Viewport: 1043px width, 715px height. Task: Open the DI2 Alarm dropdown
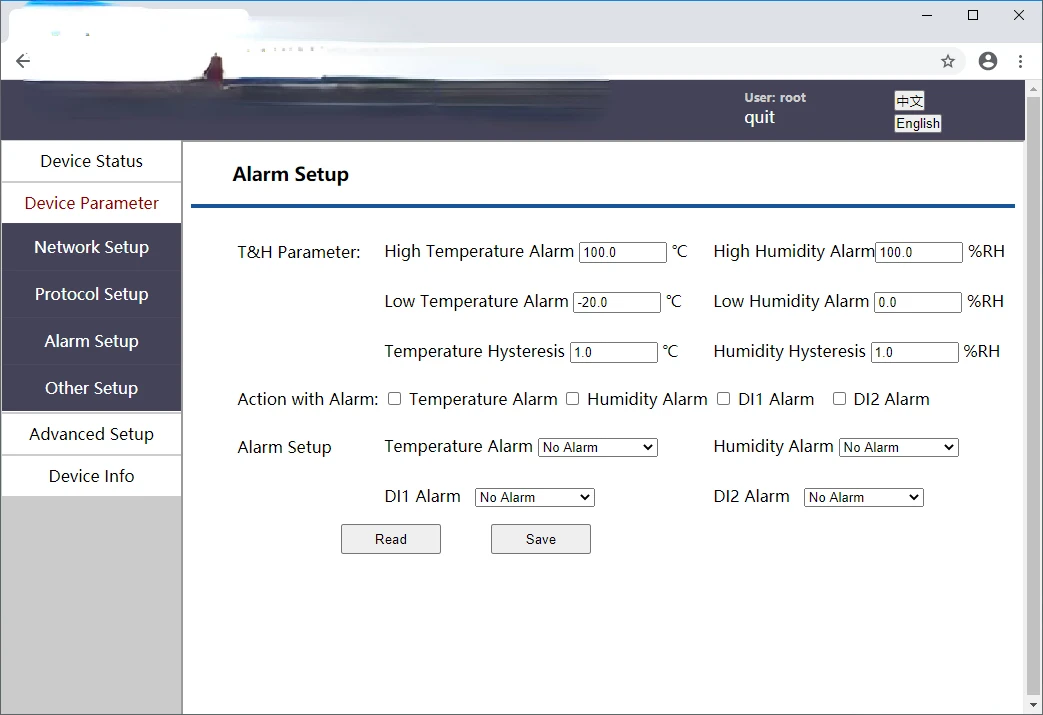(x=864, y=497)
